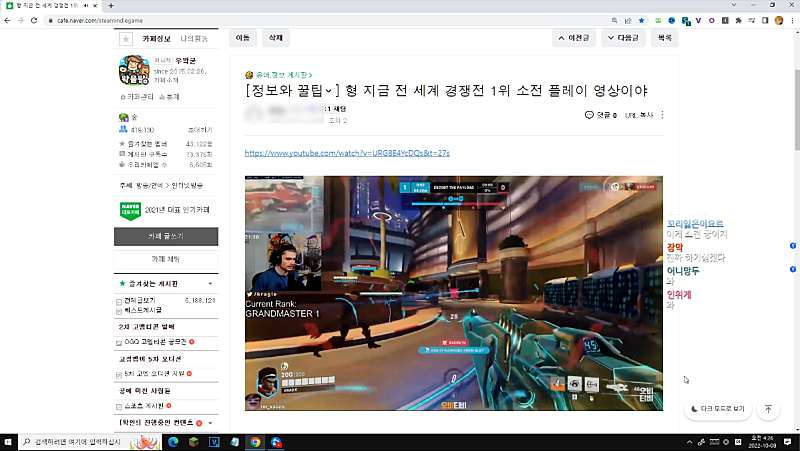Screen dimensions: 800x451
Task: Close the current Naver cafe tab
Action: [x=95, y=6]
